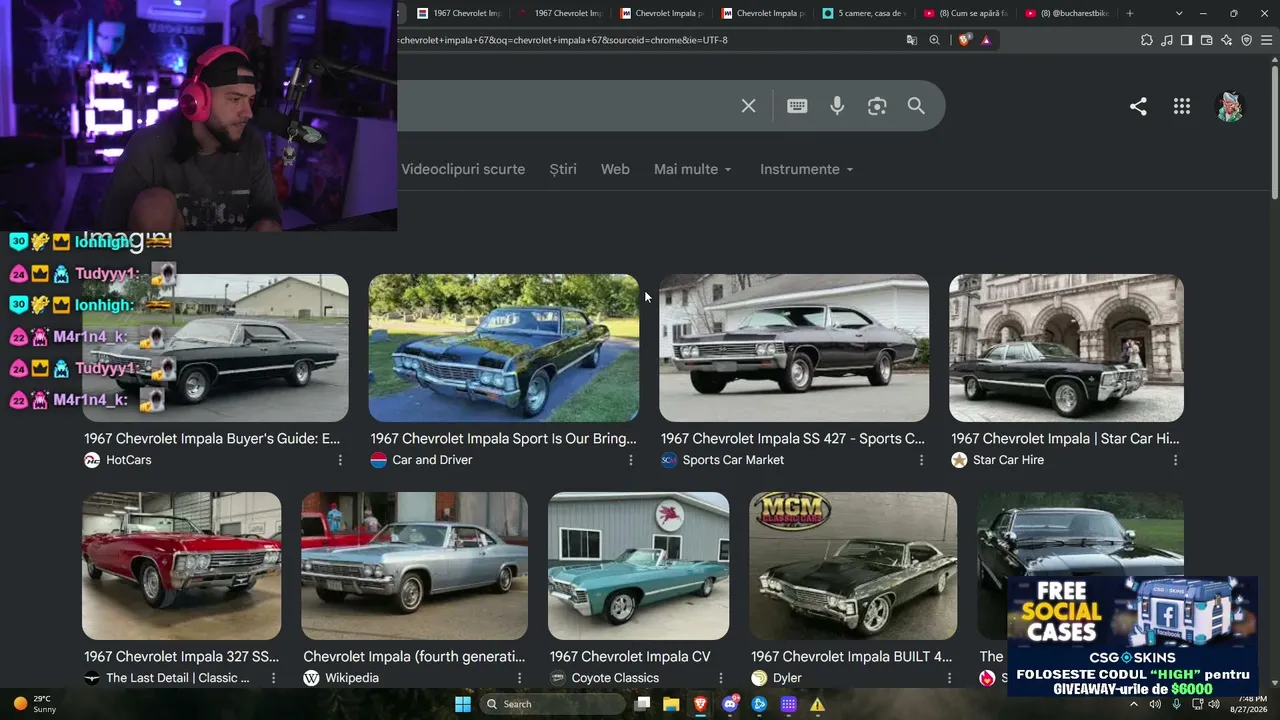This screenshot has width=1280, height=720.
Task: Open the Brave Shields lion icon
Action: 964,40
